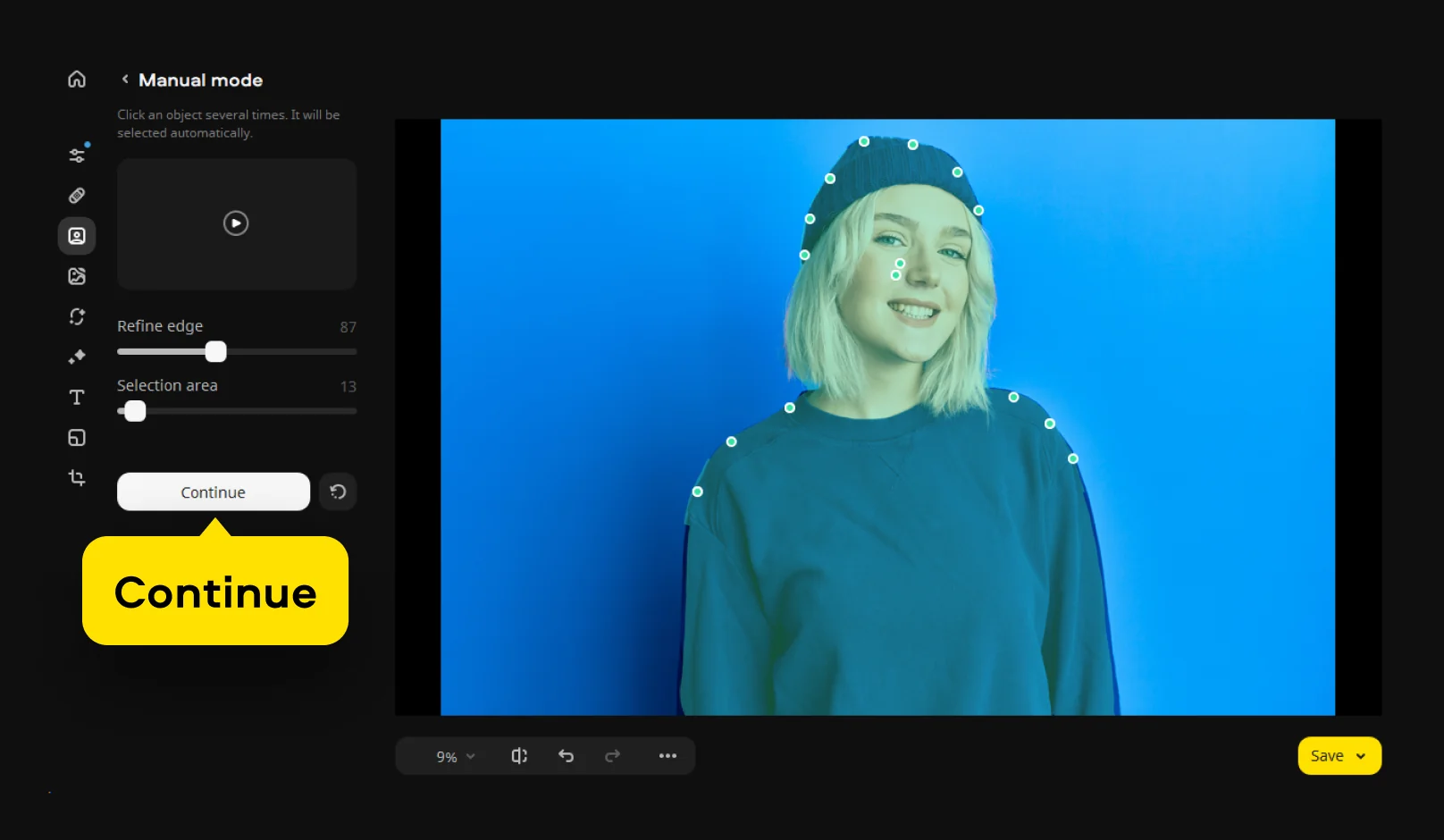Select the Crop tool icon
Screen dimensions: 1444x840
point(77,478)
